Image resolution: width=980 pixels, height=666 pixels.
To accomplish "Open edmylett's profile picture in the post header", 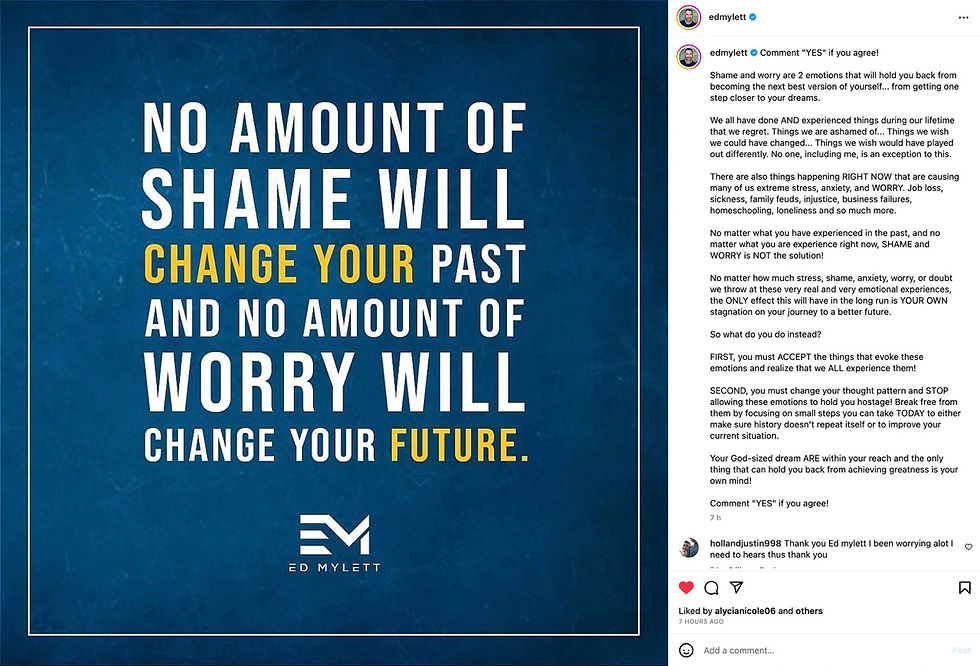I will (687, 17).
